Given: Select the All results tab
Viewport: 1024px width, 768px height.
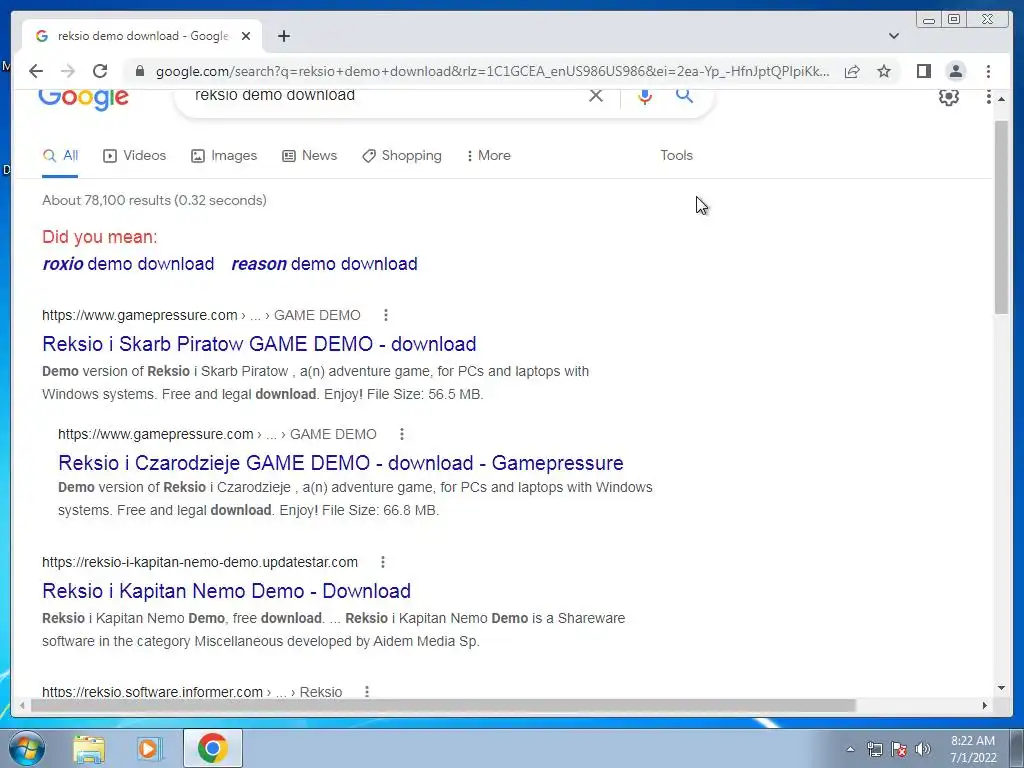Looking at the screenshot, I should pos(60,155).
